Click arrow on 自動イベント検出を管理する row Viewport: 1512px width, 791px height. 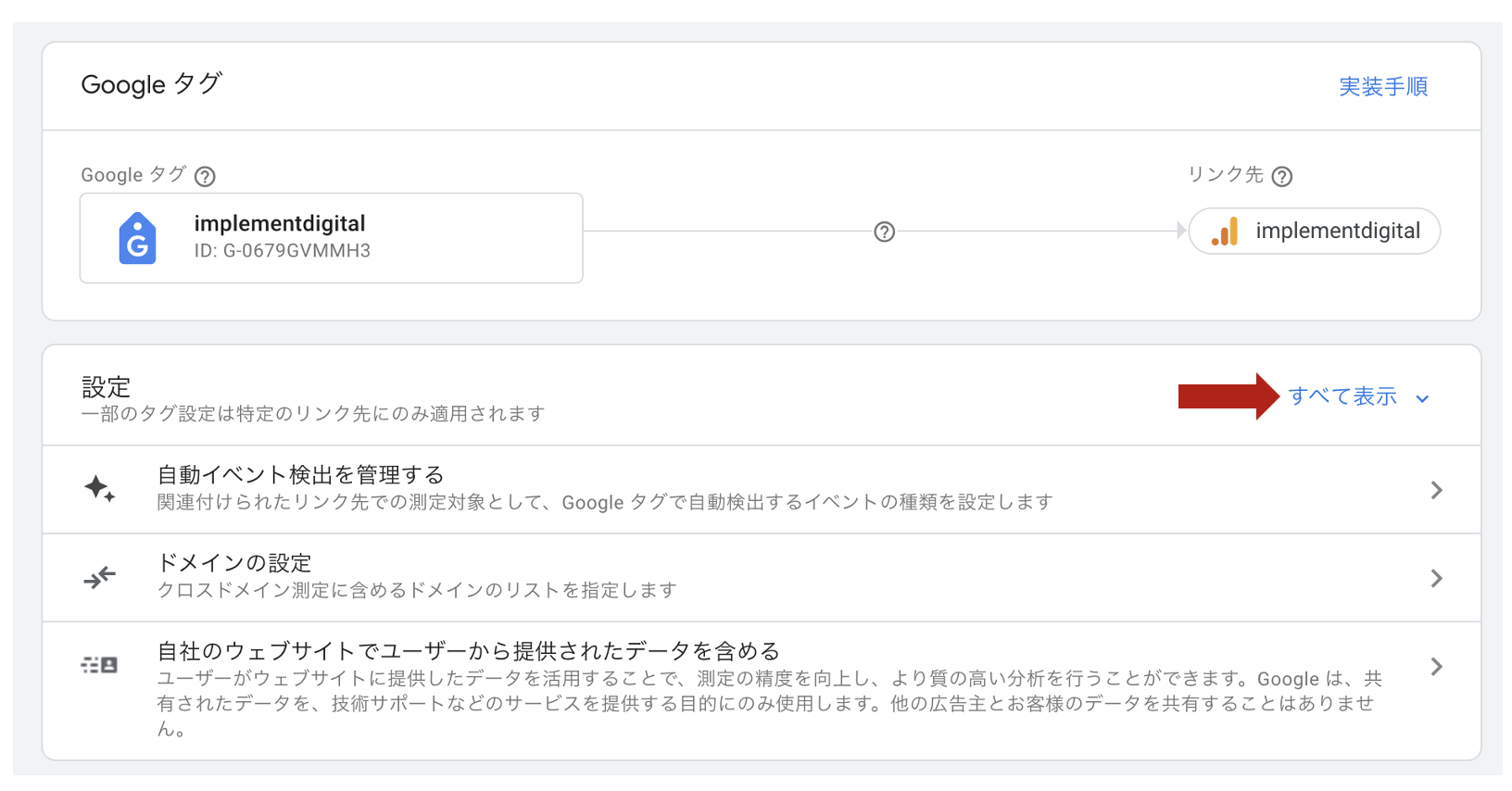click(x=1436, y=490)
